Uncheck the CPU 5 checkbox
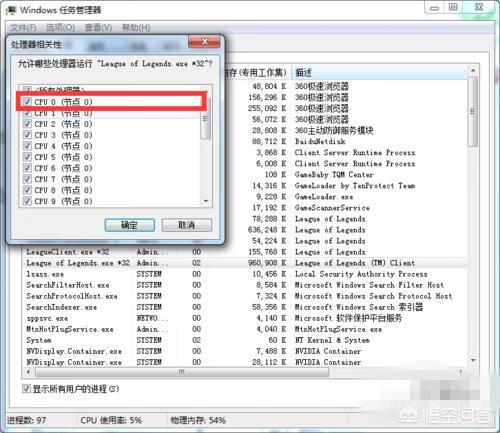Image resolution: width=500 pixels, height=433 pixels. click(27, 157)
